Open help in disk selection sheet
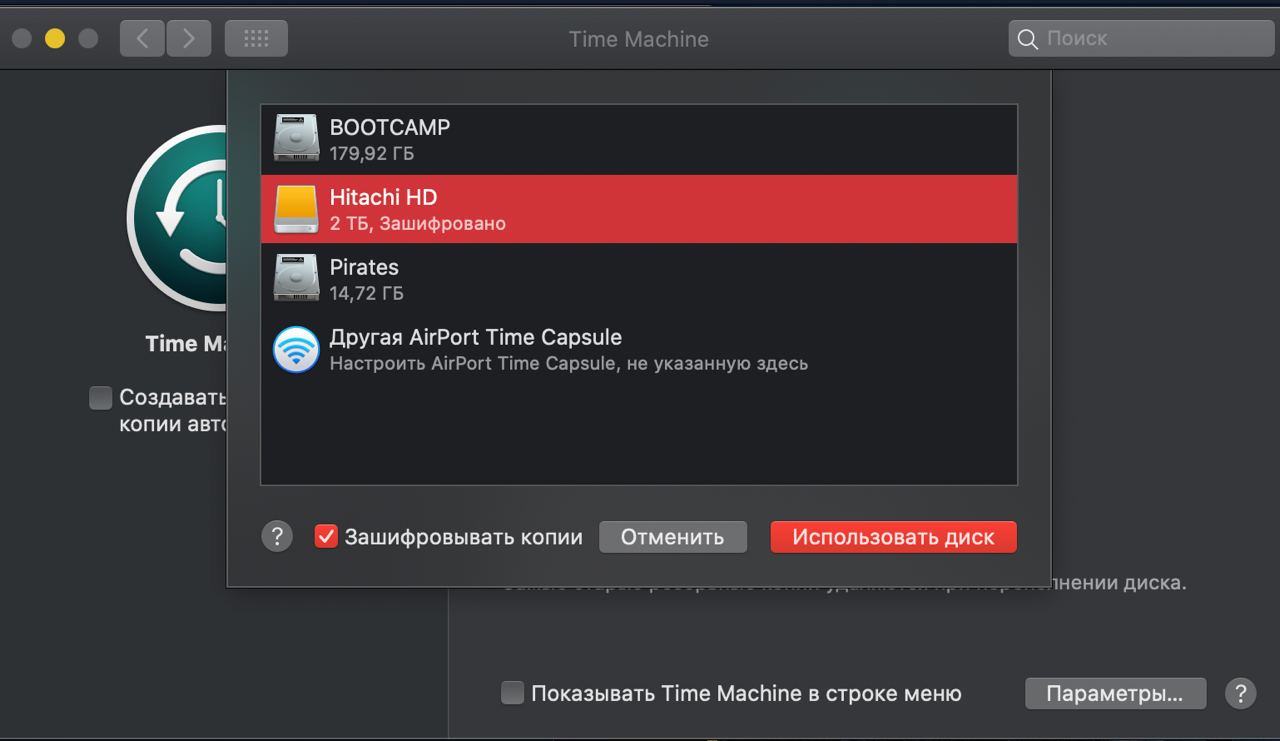The width and height of the screenshot is (1280, 741). [277, 537]
